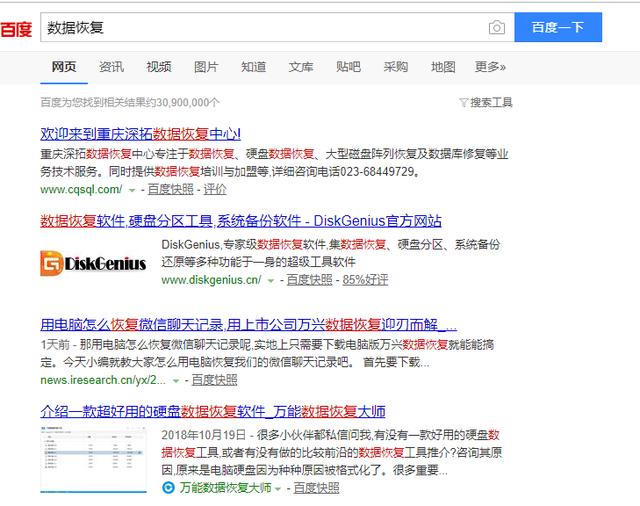This screenshot has height=506, width=640.
Task: Click the DiskGenius logo image
Action: pyautogui.click(x=93, y=263)
